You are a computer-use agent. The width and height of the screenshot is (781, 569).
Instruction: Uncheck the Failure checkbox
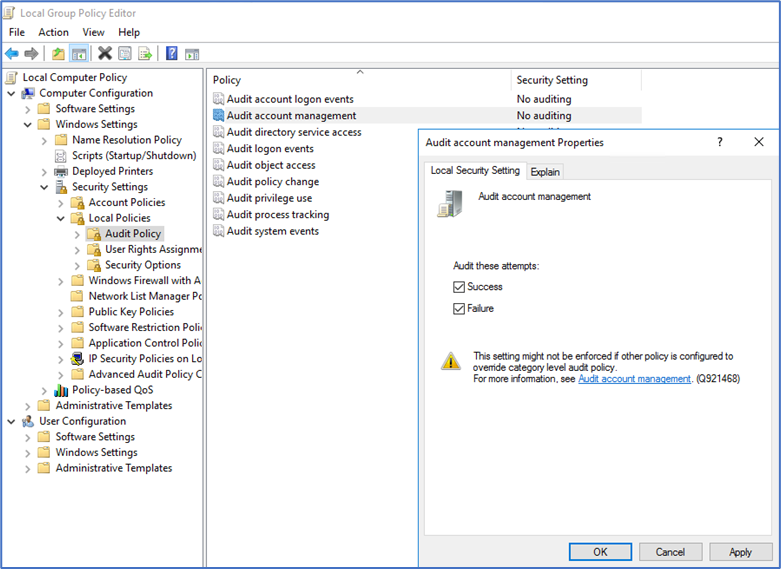[x=460, y=309]
